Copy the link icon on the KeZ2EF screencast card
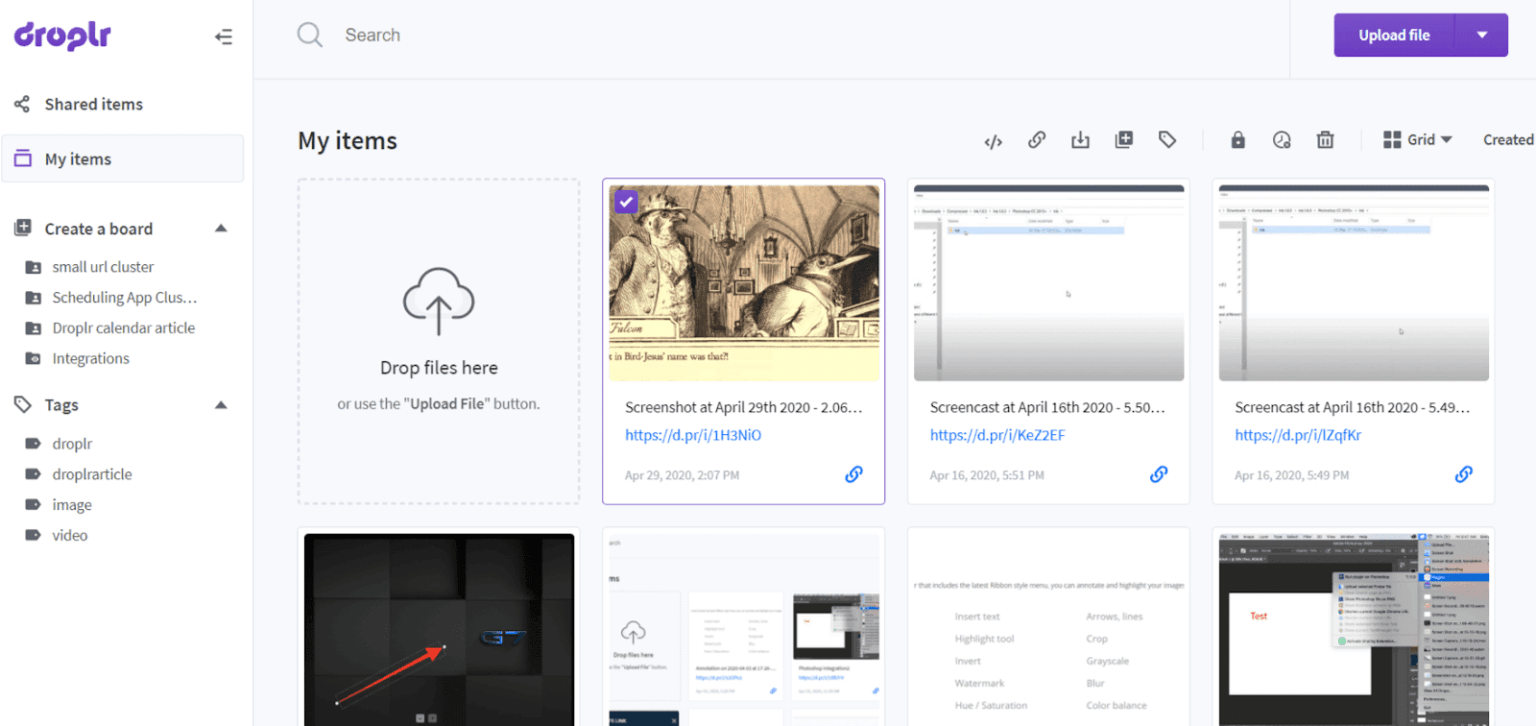Image resolution: width=1536 pixels, height=726 pixels. tap(1159, 474)
